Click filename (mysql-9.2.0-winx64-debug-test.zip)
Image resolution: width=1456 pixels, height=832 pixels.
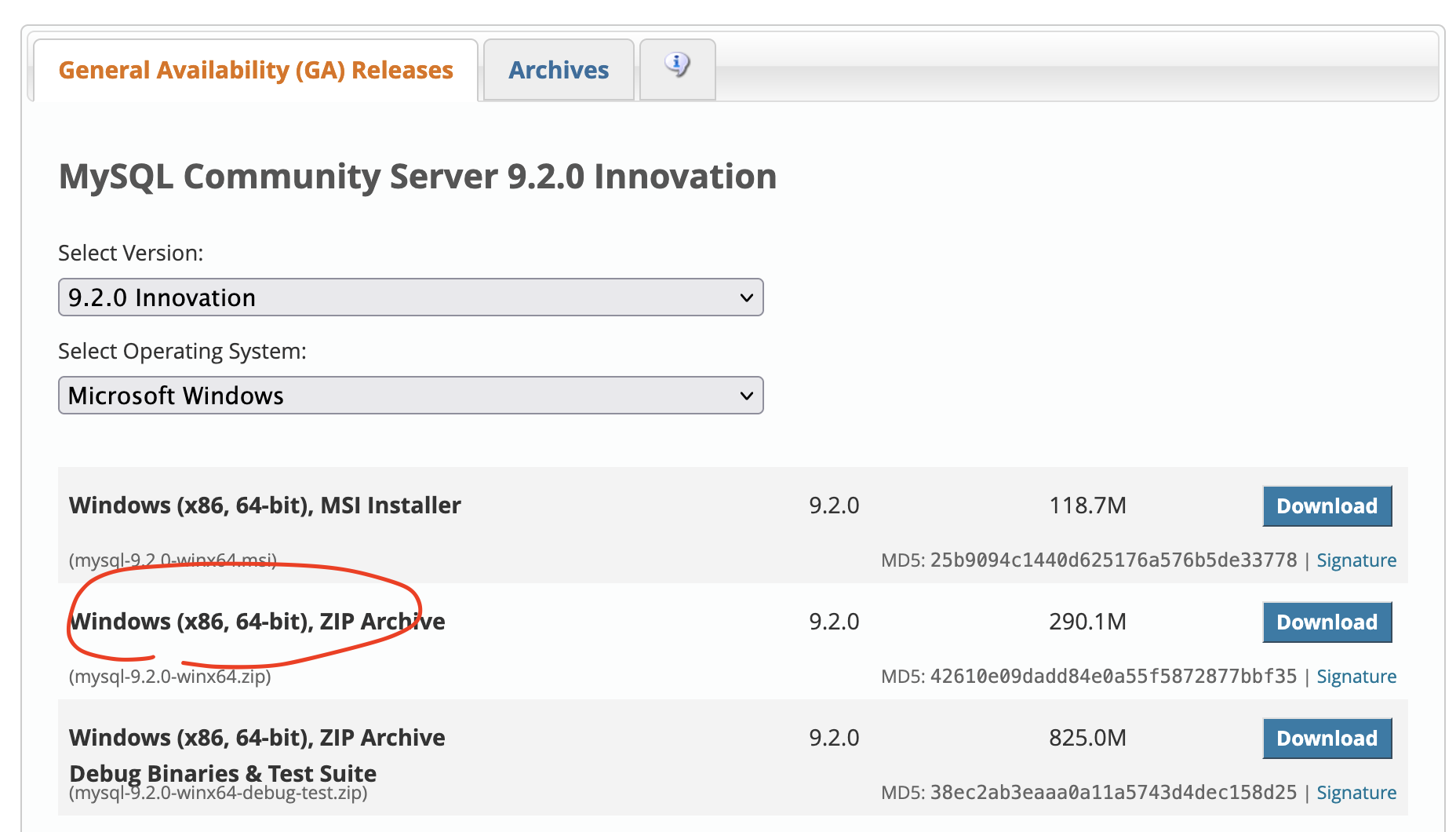pos(218,793)
